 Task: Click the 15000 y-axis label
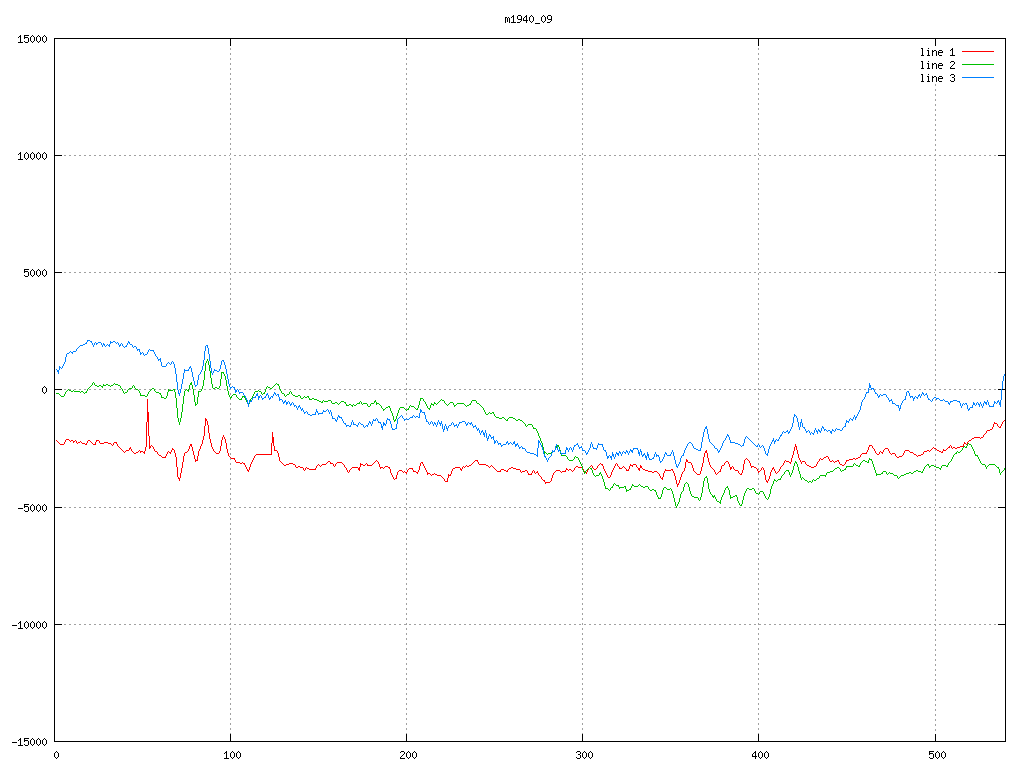tap(32, 39)
